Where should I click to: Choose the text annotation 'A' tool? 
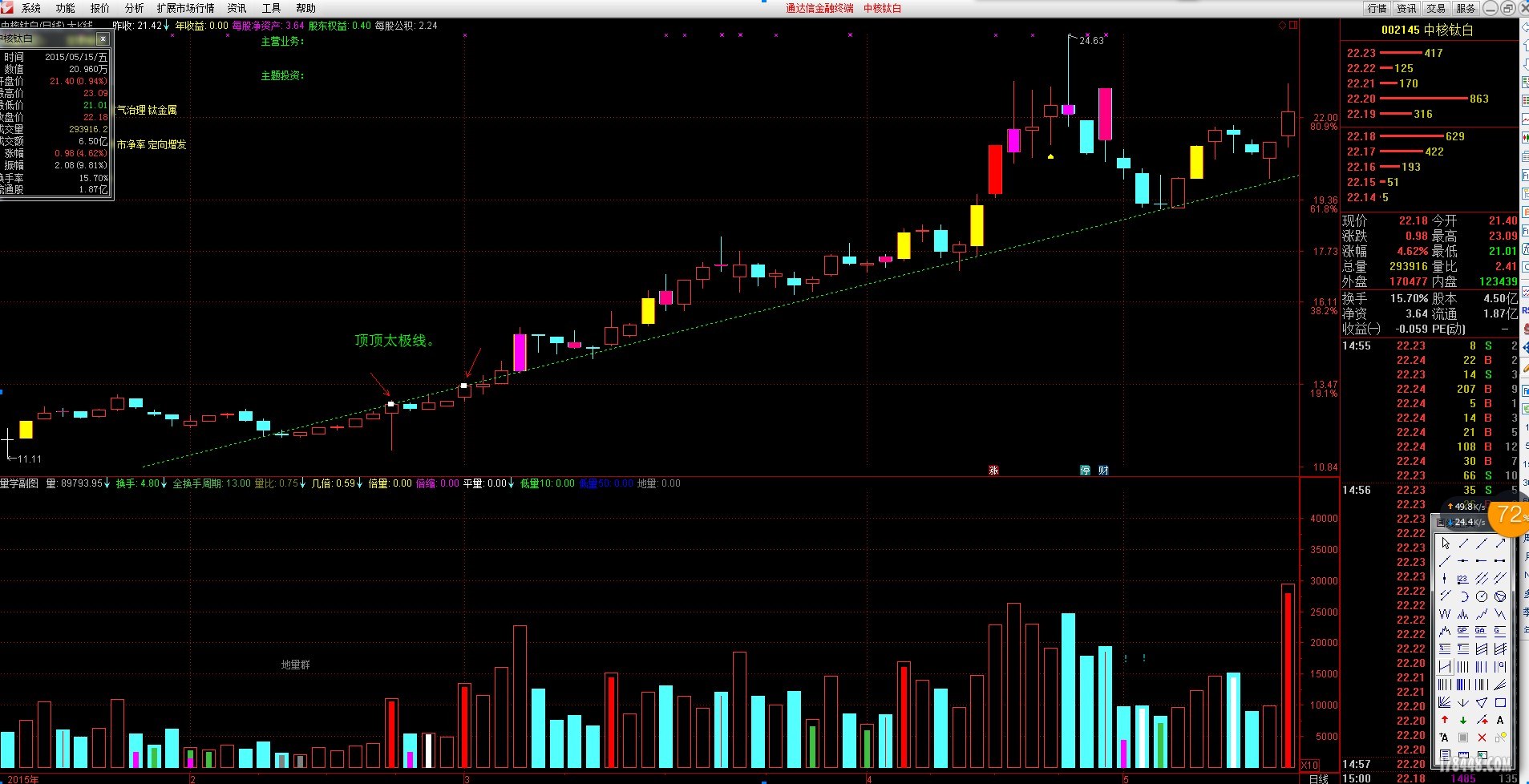point(1500,720)
